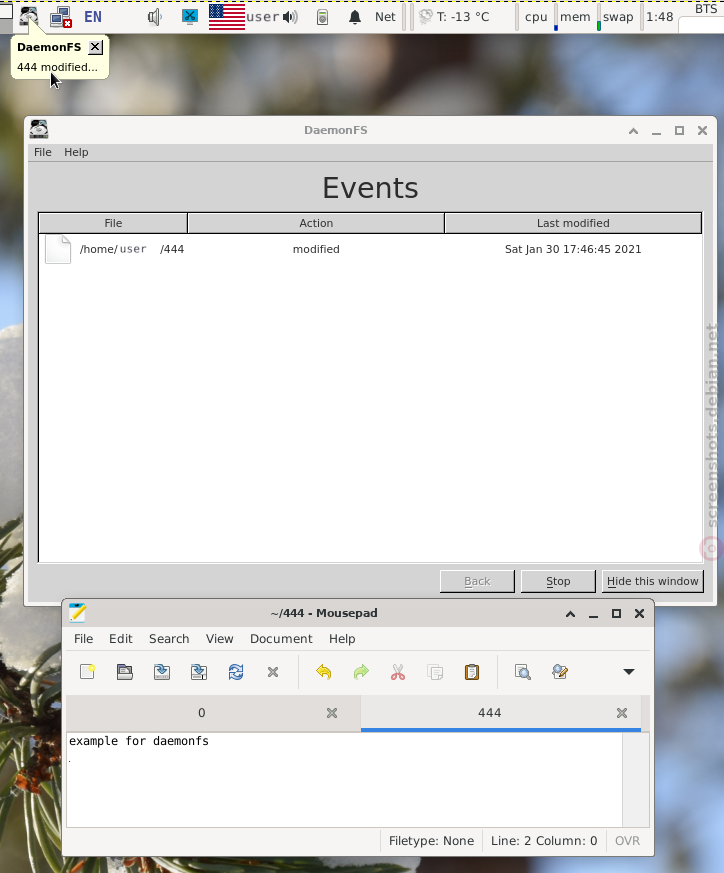Open the Edit menu in Mousepad
The width and height of the screenshot is (724, 873).
121,639
